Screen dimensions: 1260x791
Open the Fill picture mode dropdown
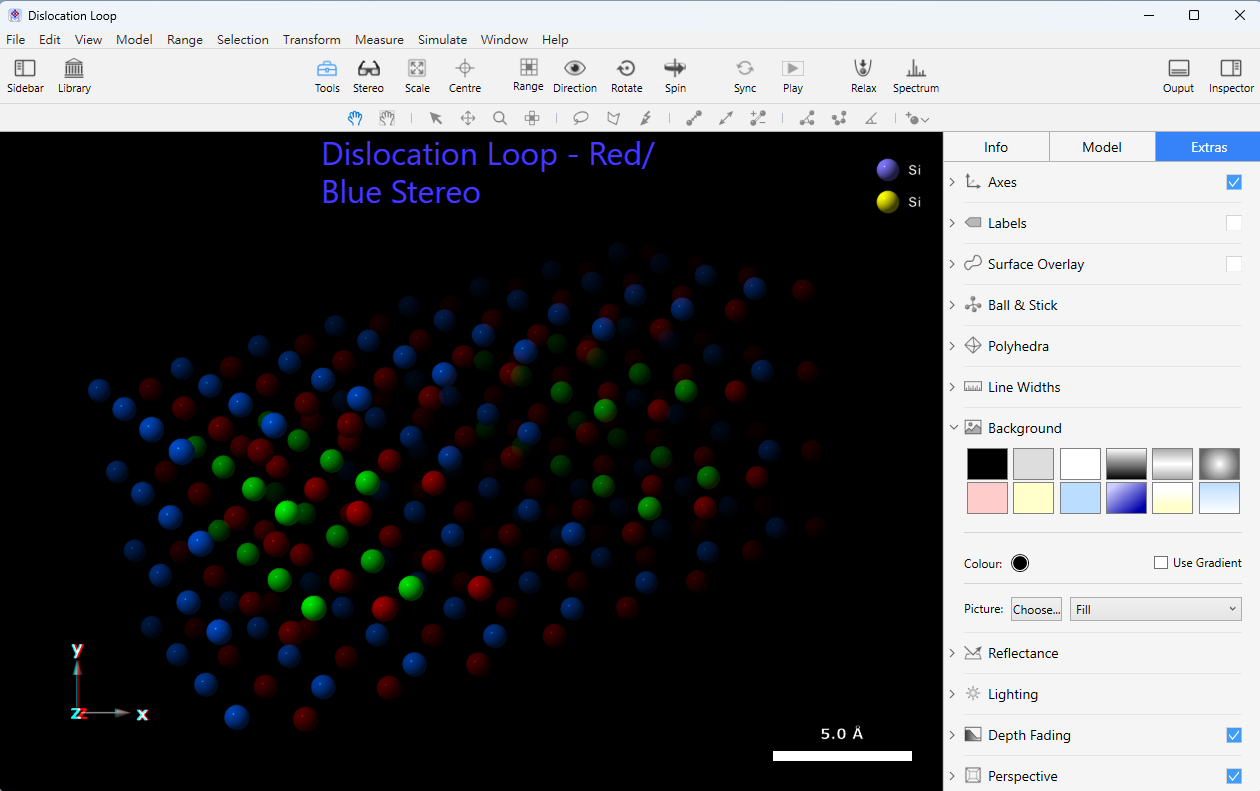(x=1156, y=609)
